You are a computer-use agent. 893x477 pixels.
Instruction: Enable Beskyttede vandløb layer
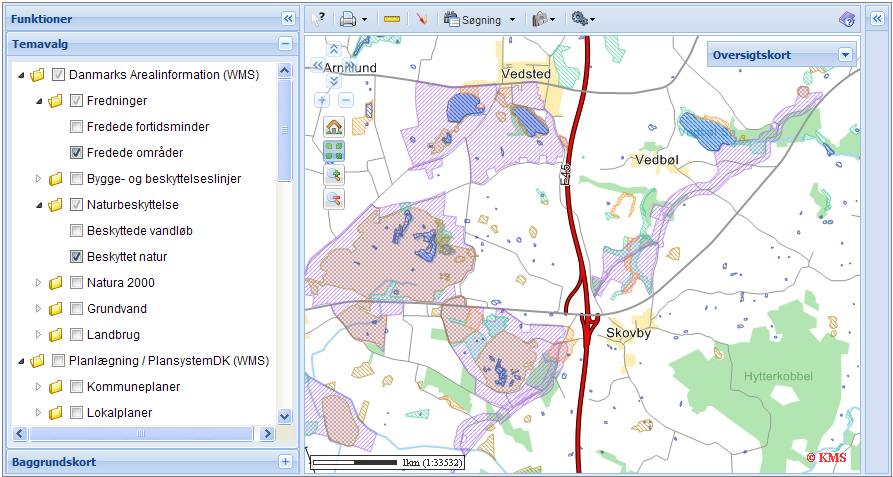tap(76, 231)
